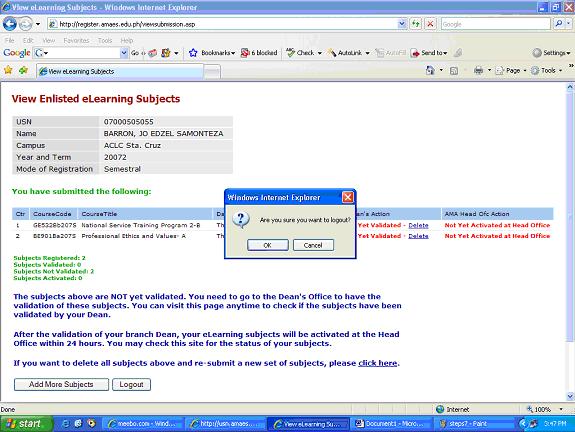
Task: Click the Print icon in command bar
Action: (x=479, y=70)
